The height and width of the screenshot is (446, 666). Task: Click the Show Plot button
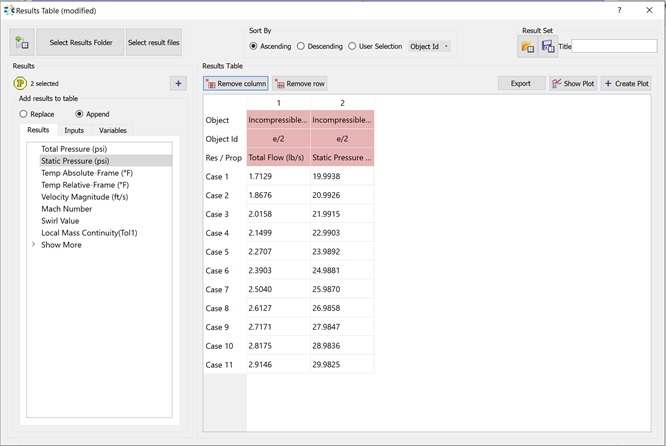point(573,84)
